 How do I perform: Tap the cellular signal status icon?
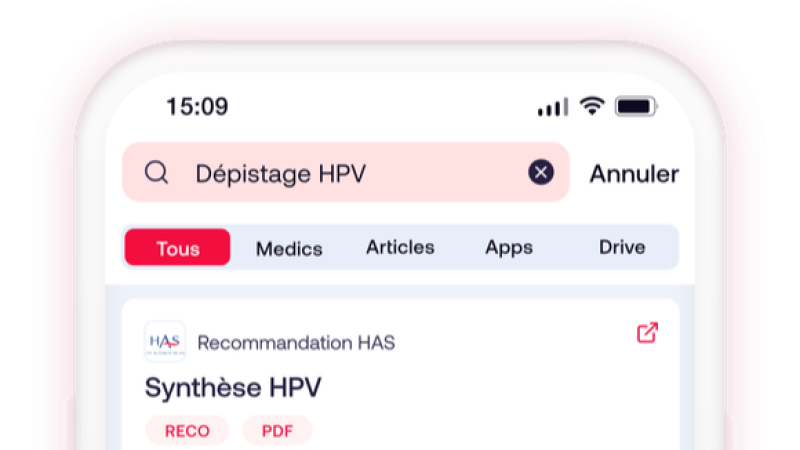point(552,107)
